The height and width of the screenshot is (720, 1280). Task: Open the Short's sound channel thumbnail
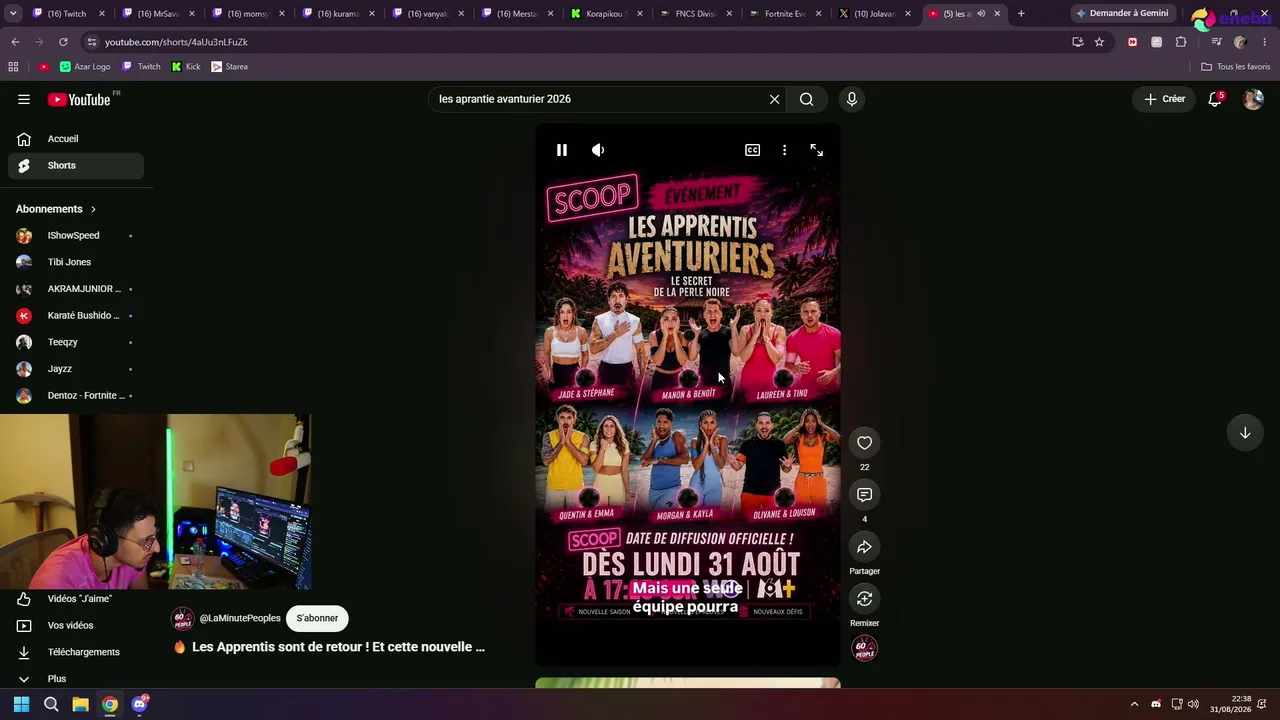pyautogui.click(x=865, y=648)
